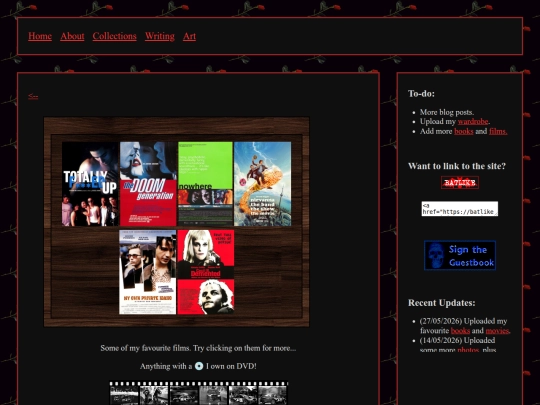Click the 'More blog posts.' list item
This screenshot has height=405, width=540.
(447, 112)
